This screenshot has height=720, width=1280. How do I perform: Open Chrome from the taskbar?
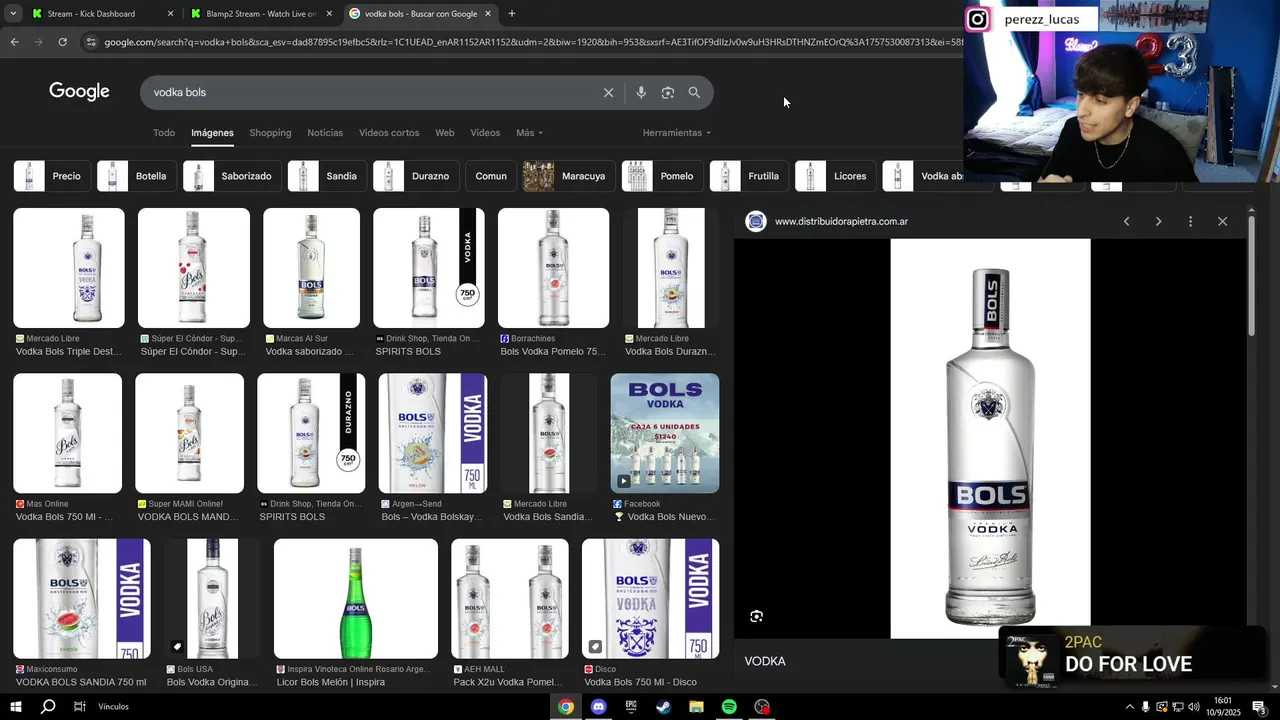click(x=566, y=707)
